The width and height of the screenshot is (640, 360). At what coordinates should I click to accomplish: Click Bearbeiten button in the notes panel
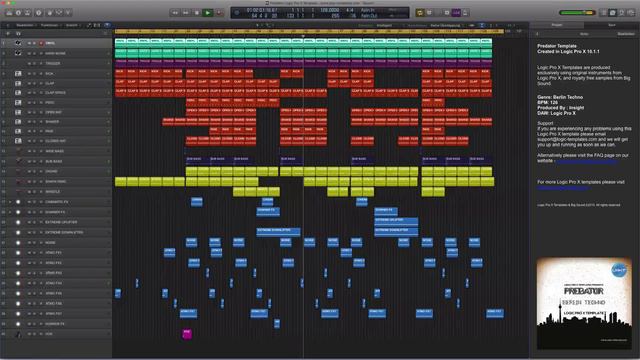point(626,34)
